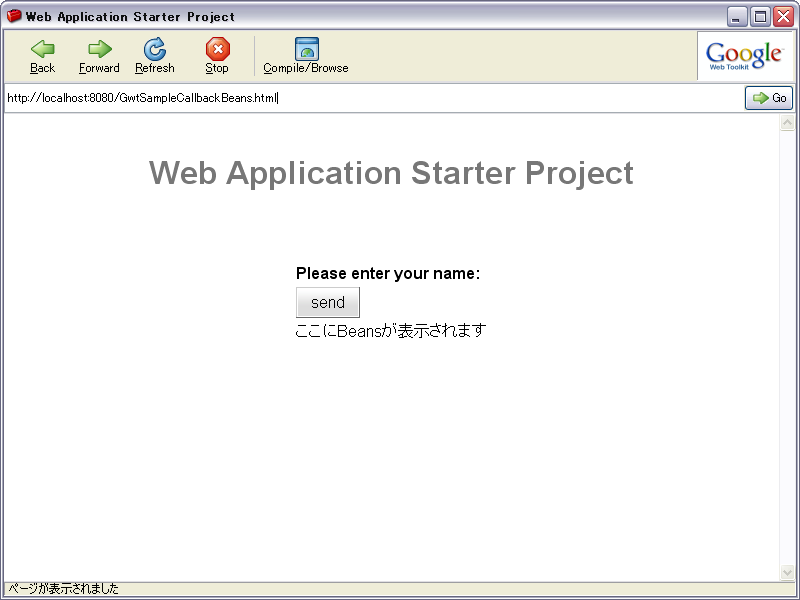Click the Back navigation arrow icon
The width and height of the screenshot is (800, 600).
tap(41, 48)
